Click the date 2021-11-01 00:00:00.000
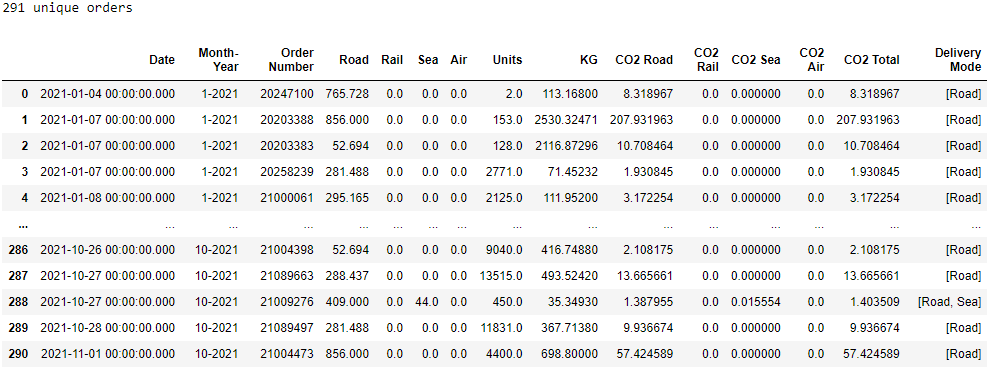1001x379 pixels. tap(107, 353)
